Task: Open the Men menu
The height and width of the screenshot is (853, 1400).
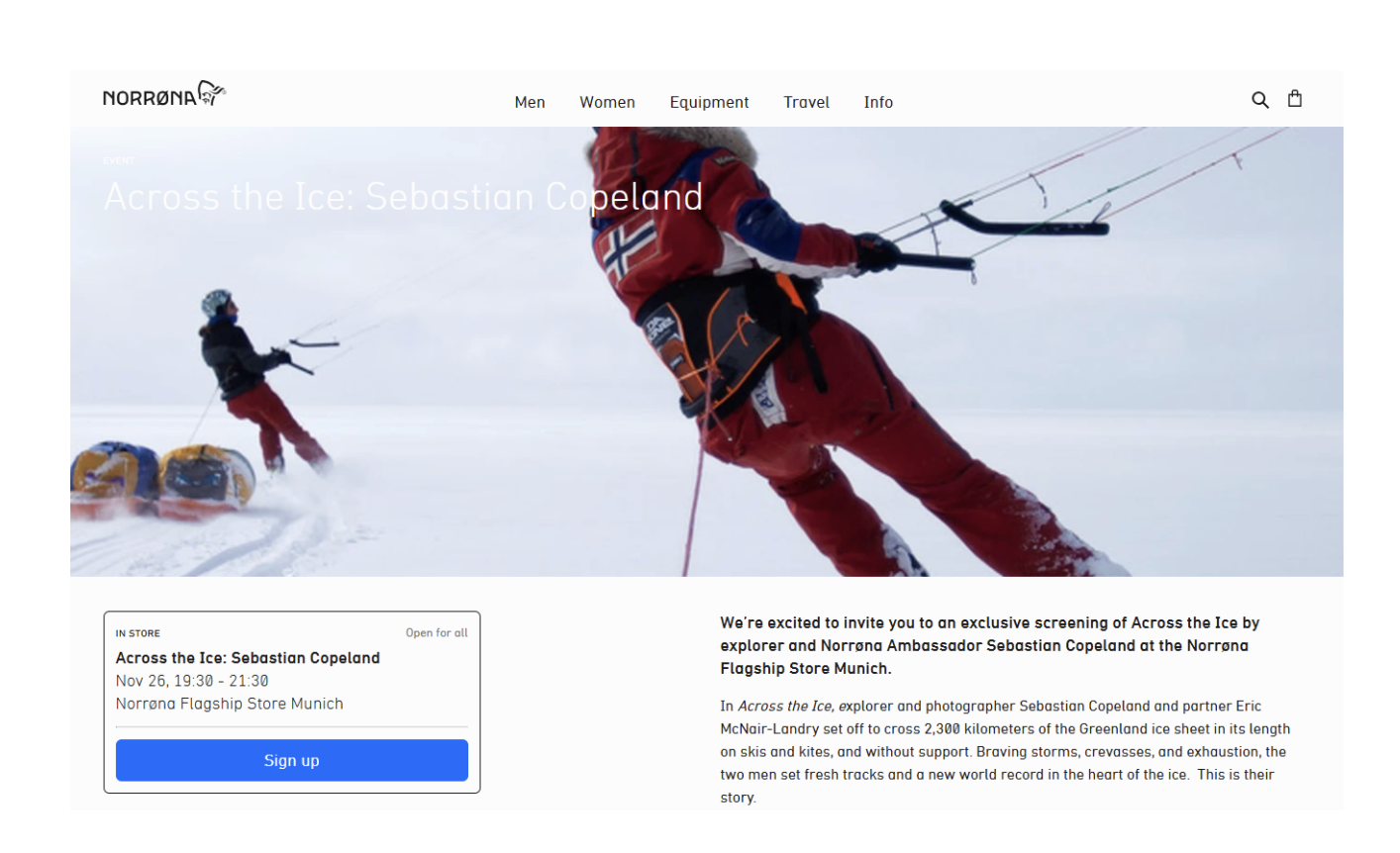Action: pos(530,102)
